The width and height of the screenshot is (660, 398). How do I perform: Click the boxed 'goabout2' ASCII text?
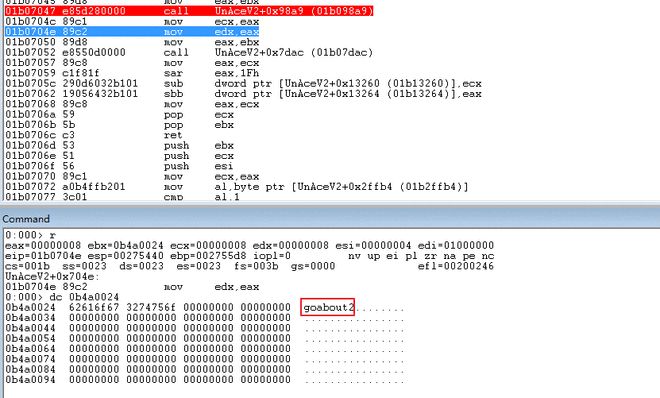(328, 308)
